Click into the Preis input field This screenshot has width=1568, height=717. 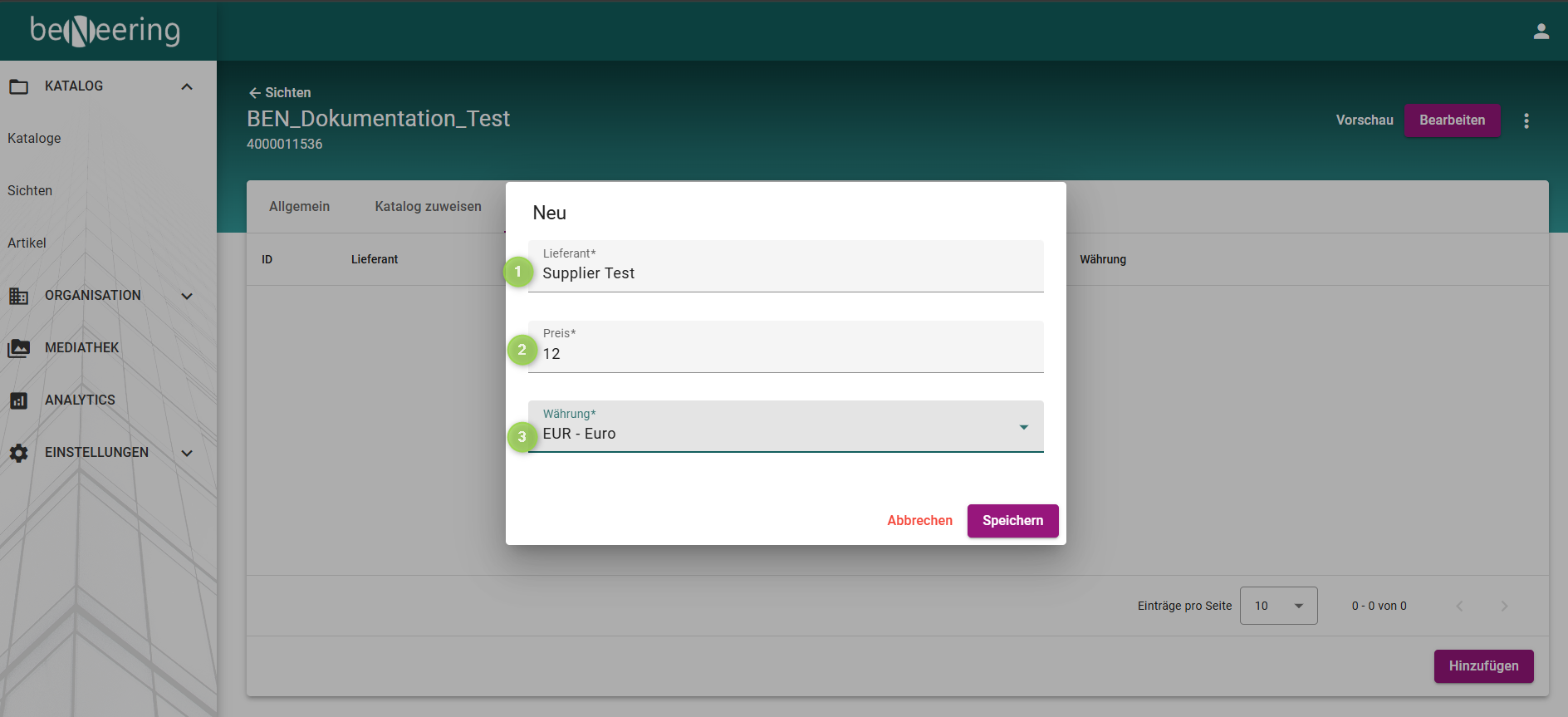coord(786,347)
